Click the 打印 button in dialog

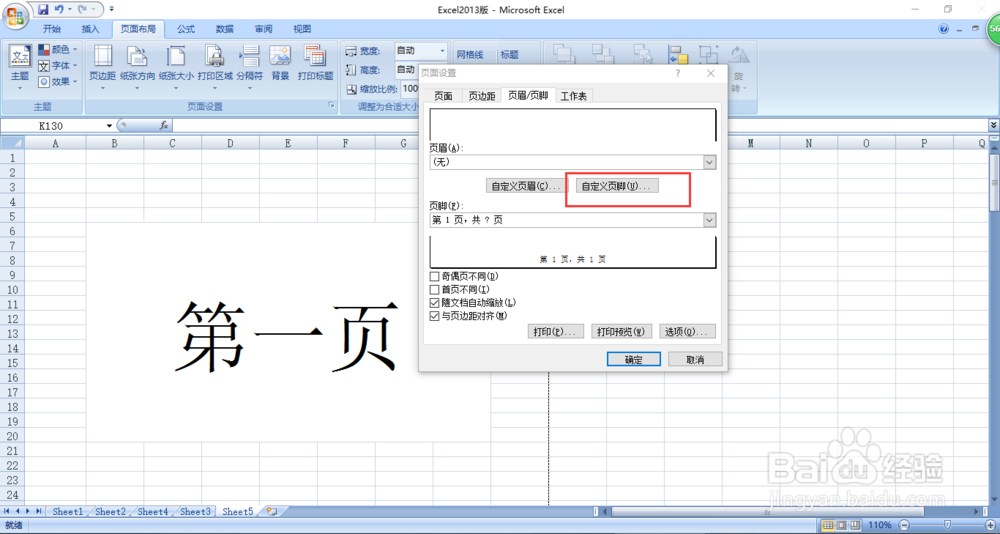tap(555, 332)
